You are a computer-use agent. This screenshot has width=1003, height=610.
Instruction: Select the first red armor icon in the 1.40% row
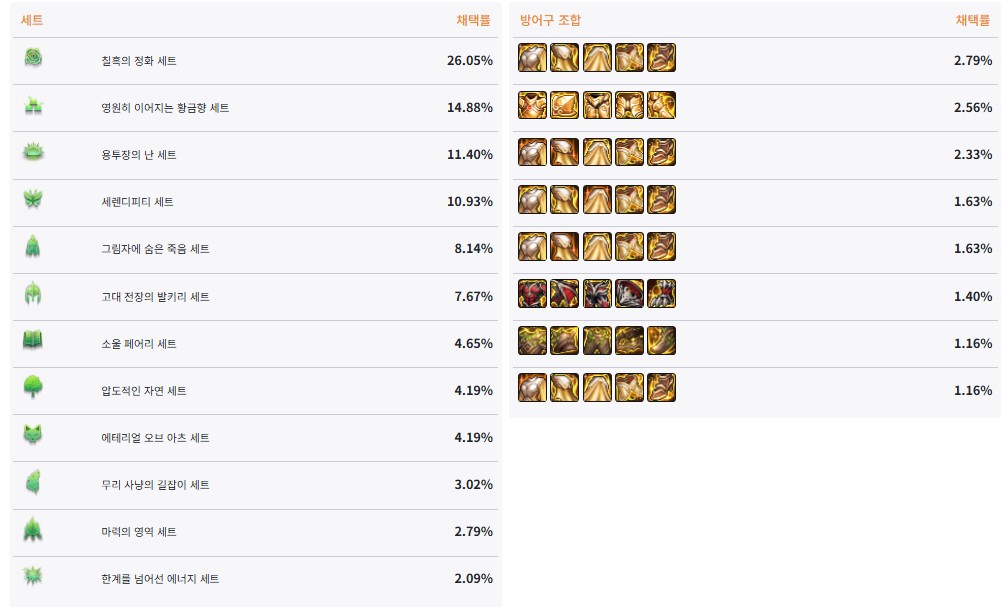pos(532,293)
